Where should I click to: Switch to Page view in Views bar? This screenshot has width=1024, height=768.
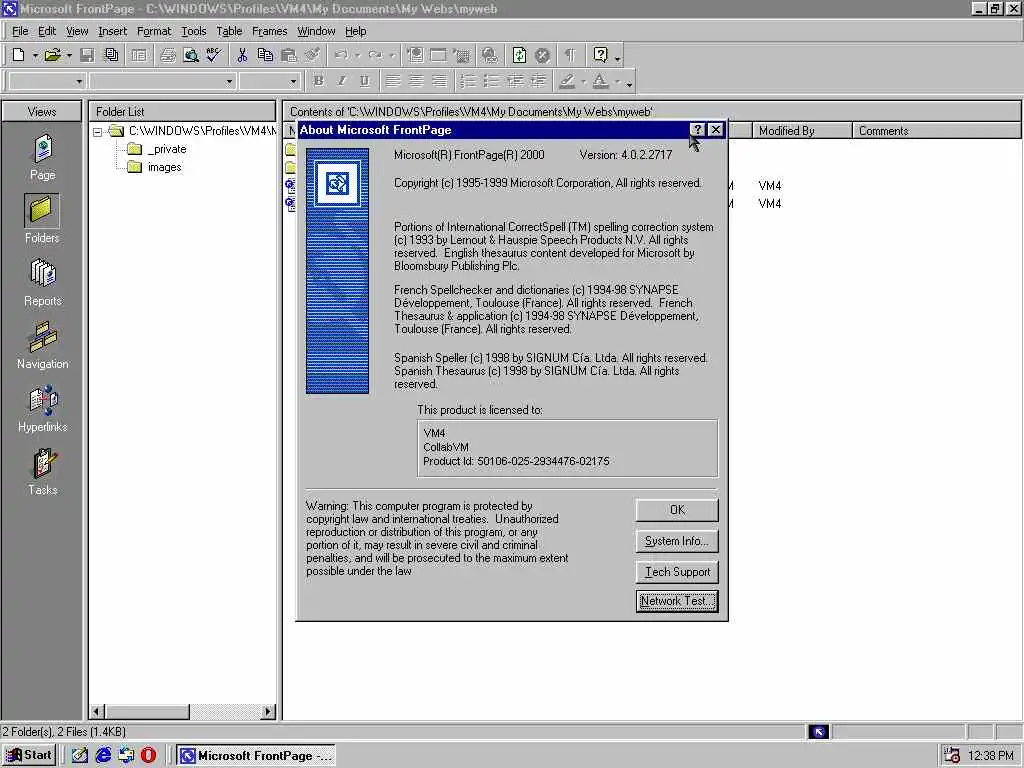point(42,157)
